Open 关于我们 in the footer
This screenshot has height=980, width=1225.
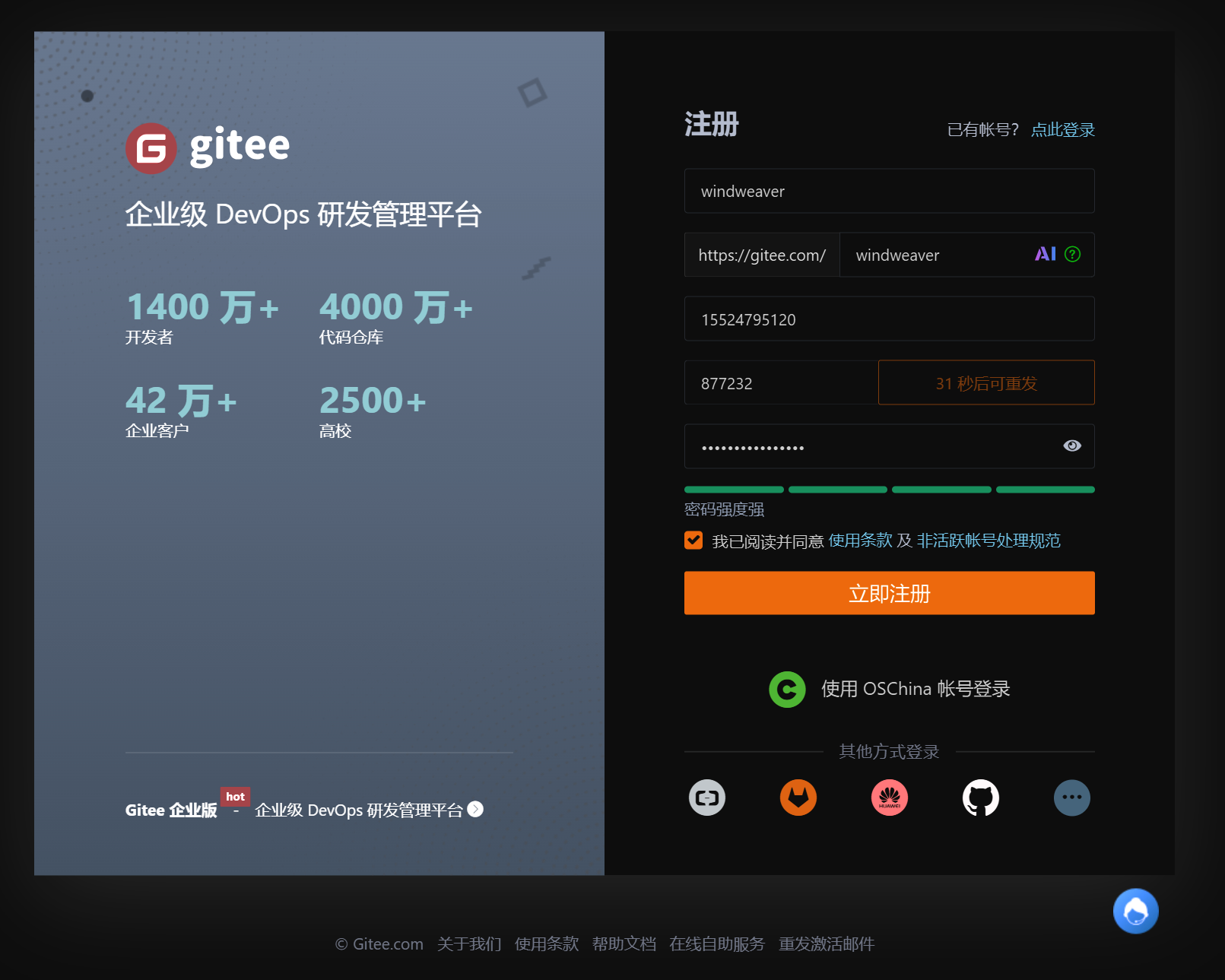tap(469, 944)
